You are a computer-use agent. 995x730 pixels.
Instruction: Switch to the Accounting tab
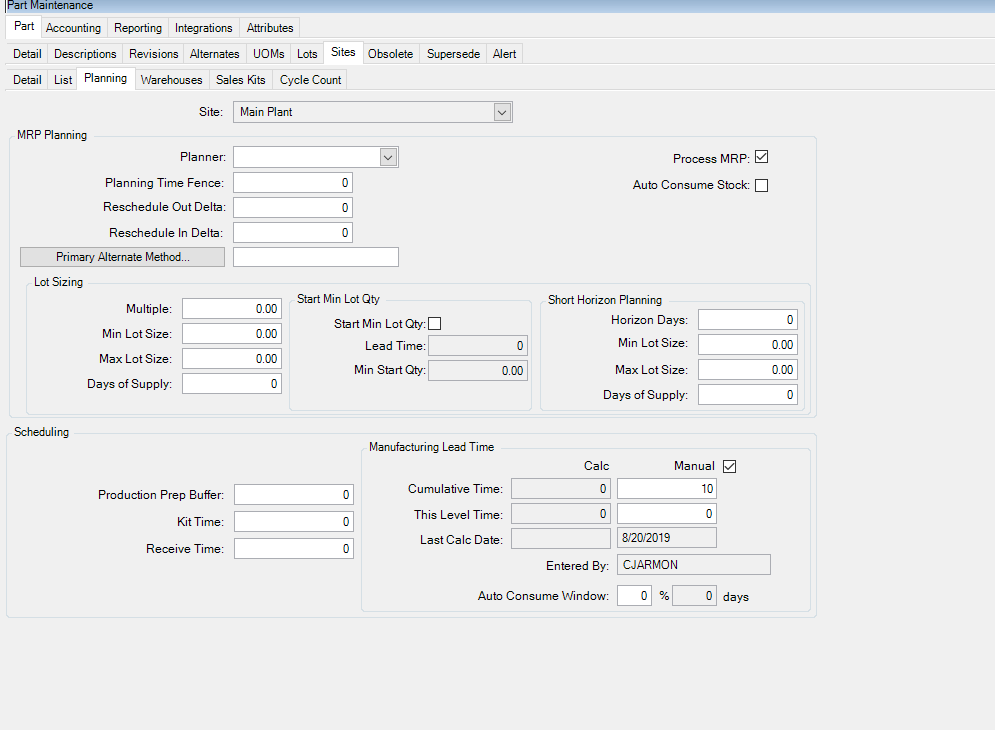[x=74, y=28]
